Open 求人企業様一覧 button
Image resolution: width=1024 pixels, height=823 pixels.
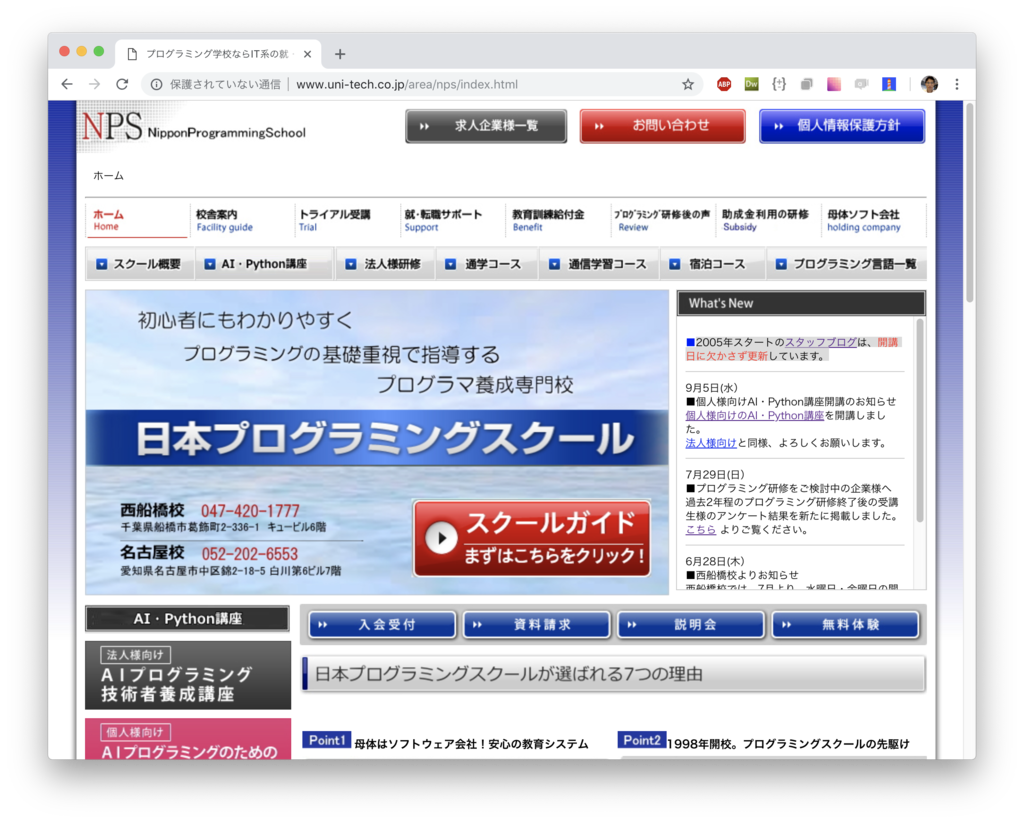pyautogui.click(x=486, y=126)
